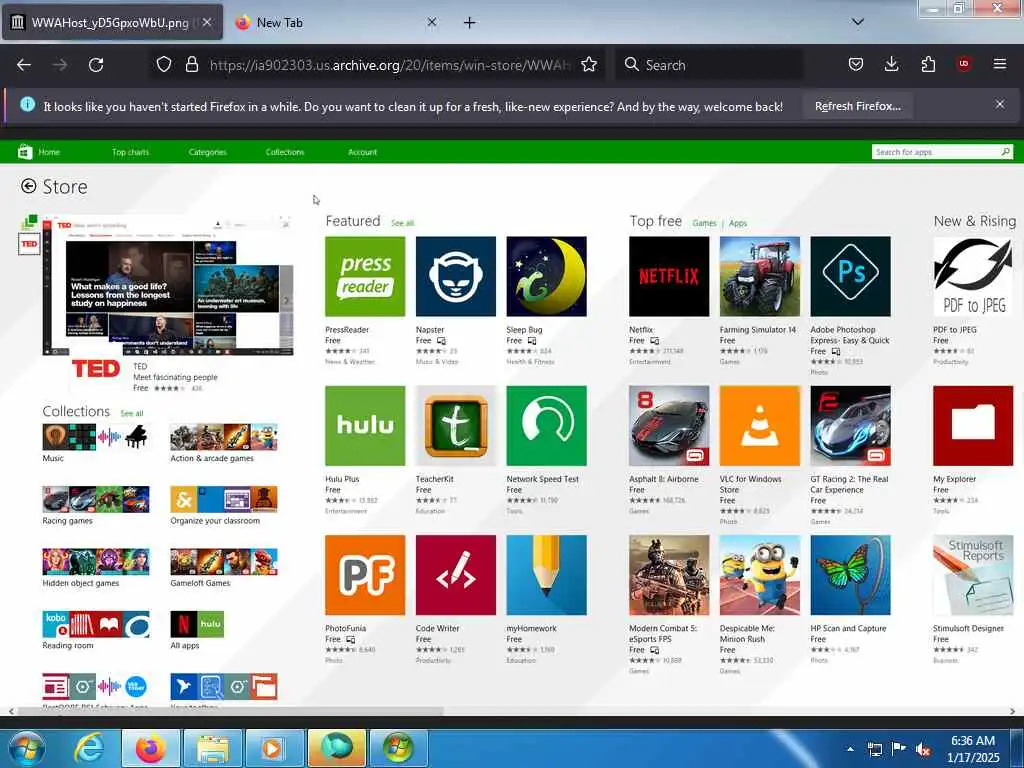Viewport: 1024px width, 768px height.
Task: Open the GT Racing 2 tile
Action: pos(850,426)
